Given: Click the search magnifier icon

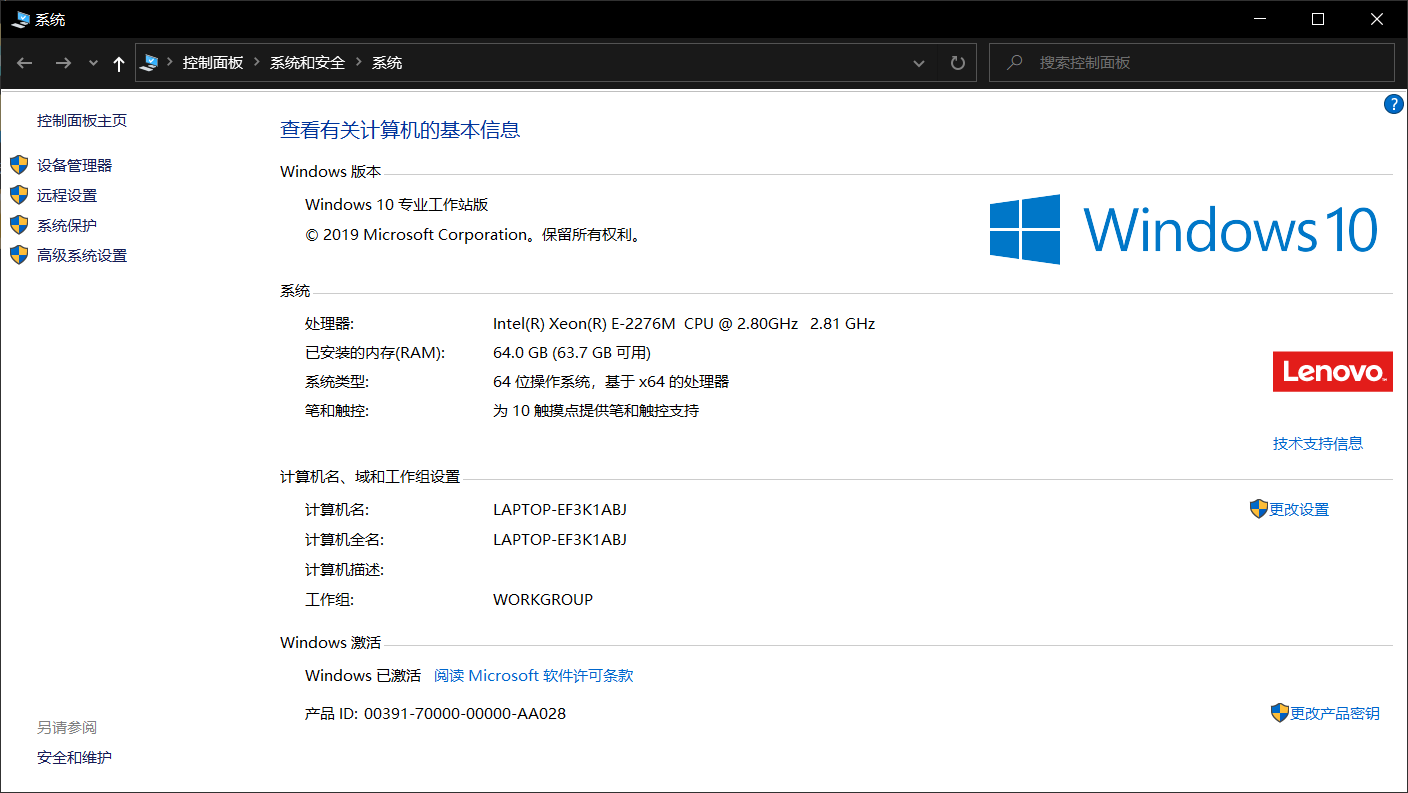Looking at the screenshot, I should click(x=1015, y=63).
